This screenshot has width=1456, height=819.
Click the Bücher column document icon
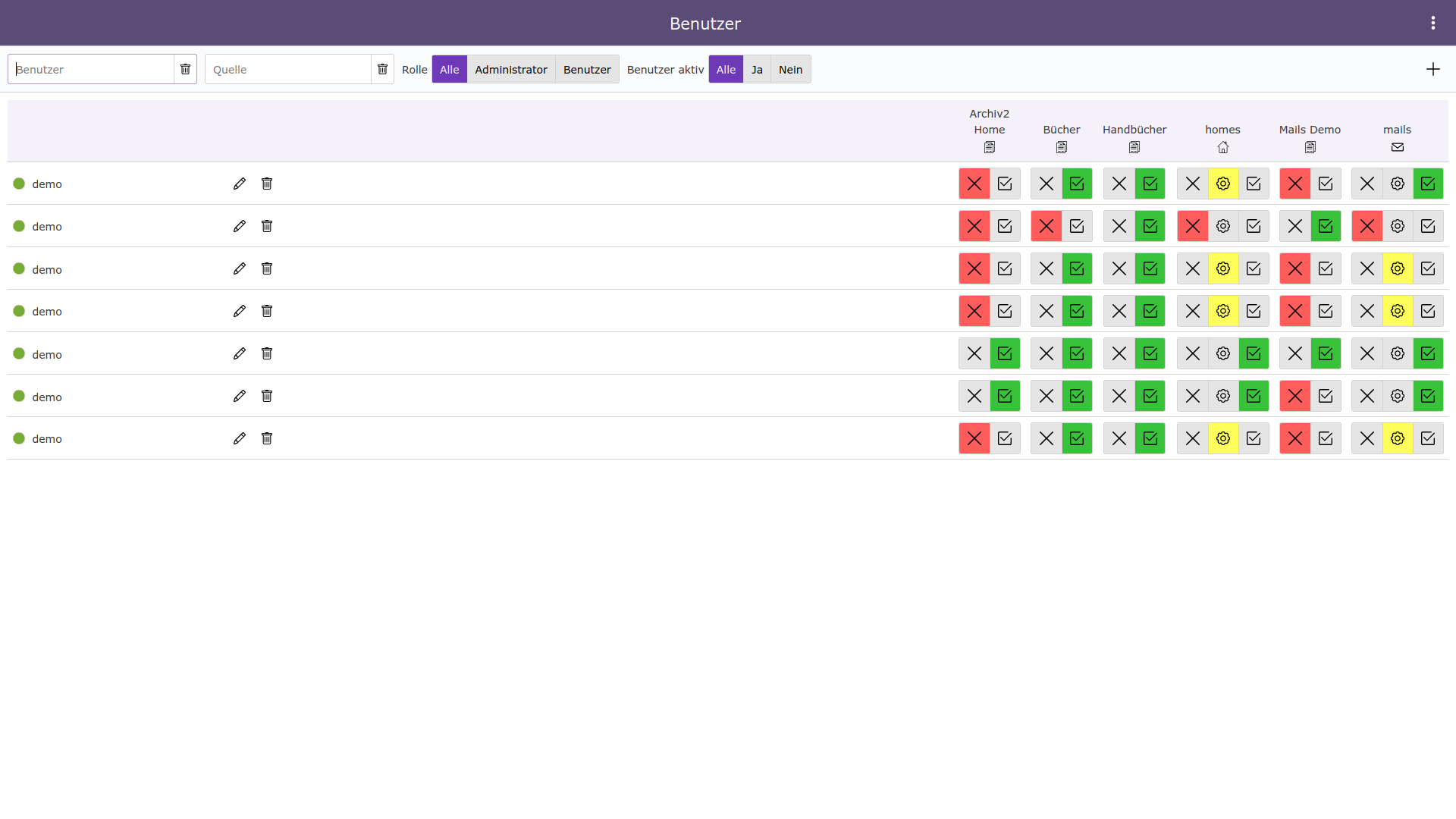pyautogui.click(x=1061, y=147)
